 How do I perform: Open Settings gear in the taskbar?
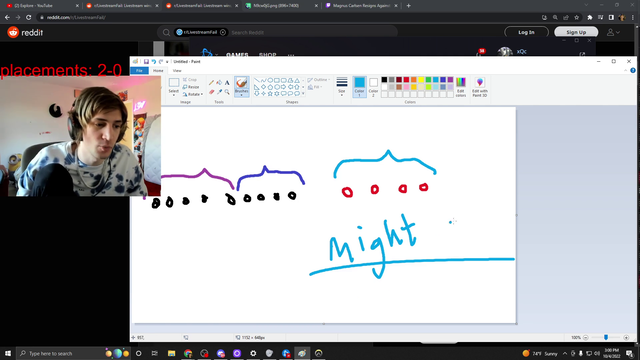click(x=253, y=353)
